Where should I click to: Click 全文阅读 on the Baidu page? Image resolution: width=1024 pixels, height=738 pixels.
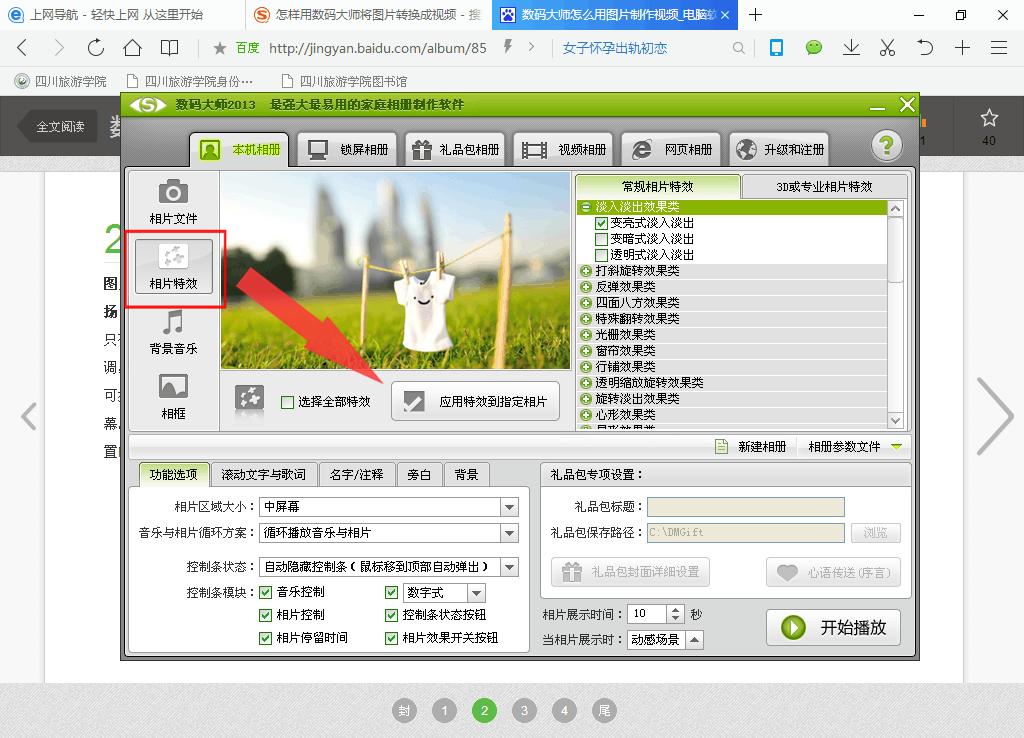pos(60,127)
